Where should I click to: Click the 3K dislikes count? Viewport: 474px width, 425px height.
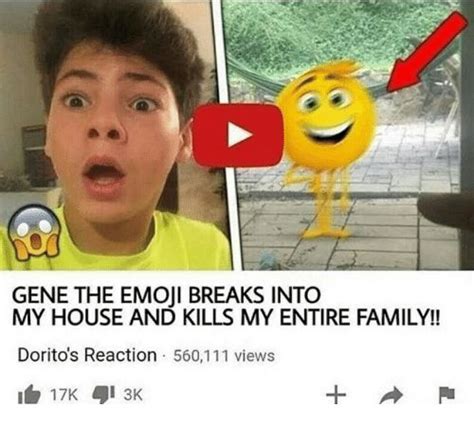point(133,395)
